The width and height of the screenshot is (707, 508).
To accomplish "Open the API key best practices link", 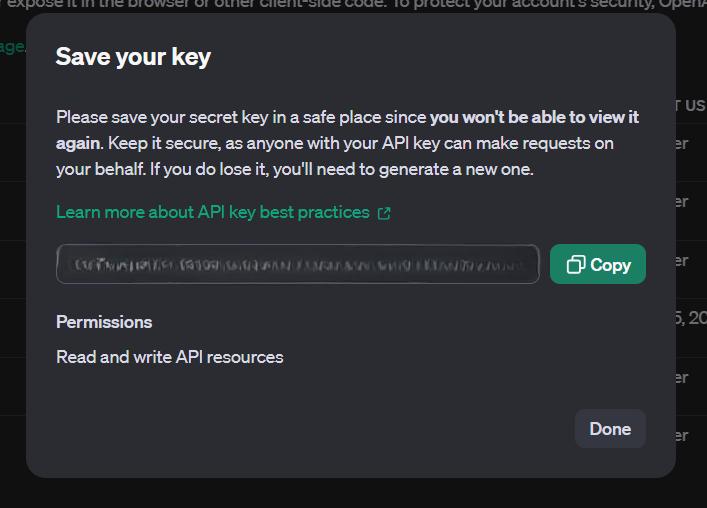I will [x=214, y=212].
